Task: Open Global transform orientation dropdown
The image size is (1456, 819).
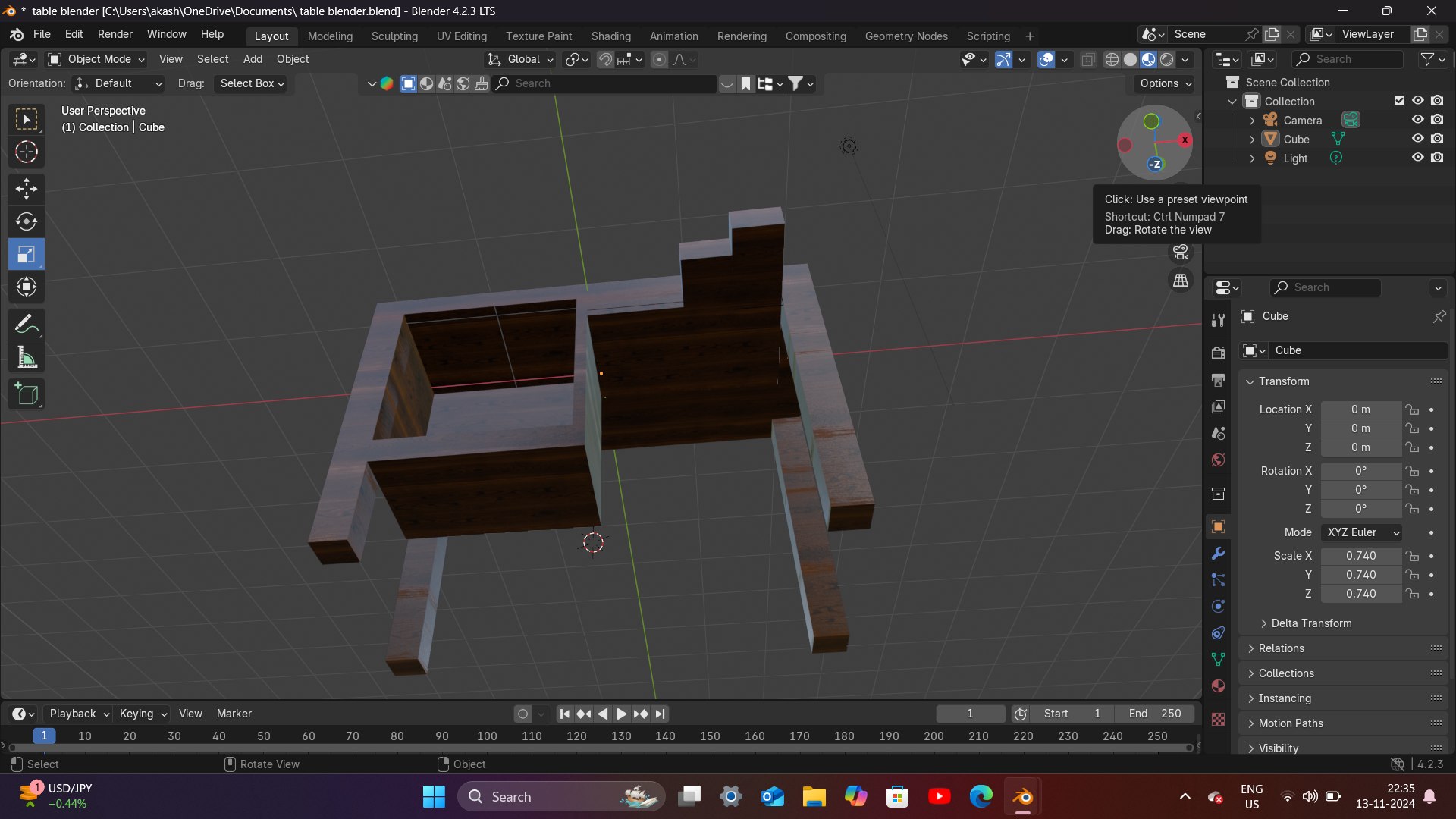Action: (522, 59)
